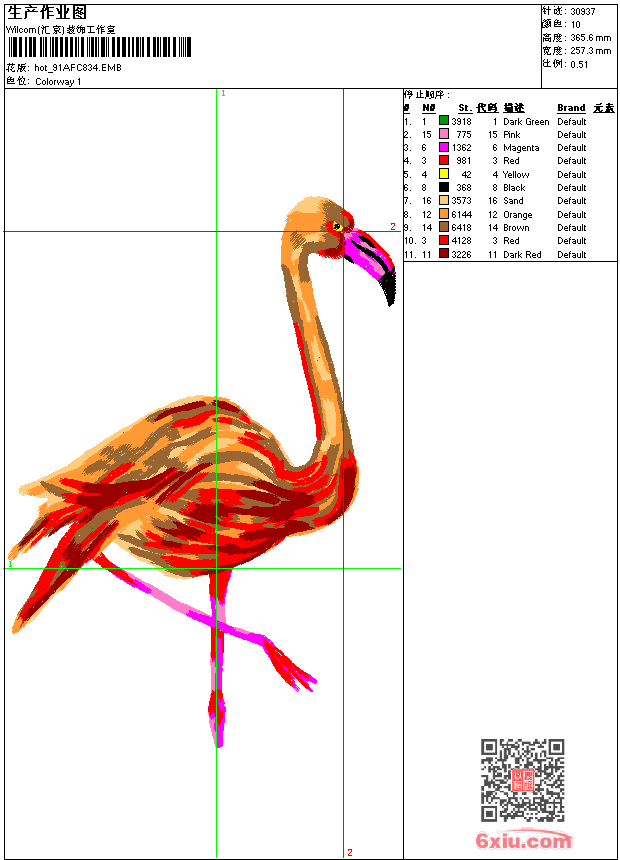Click the Orange color swatch
620x860 pixels.
point(444,214)
